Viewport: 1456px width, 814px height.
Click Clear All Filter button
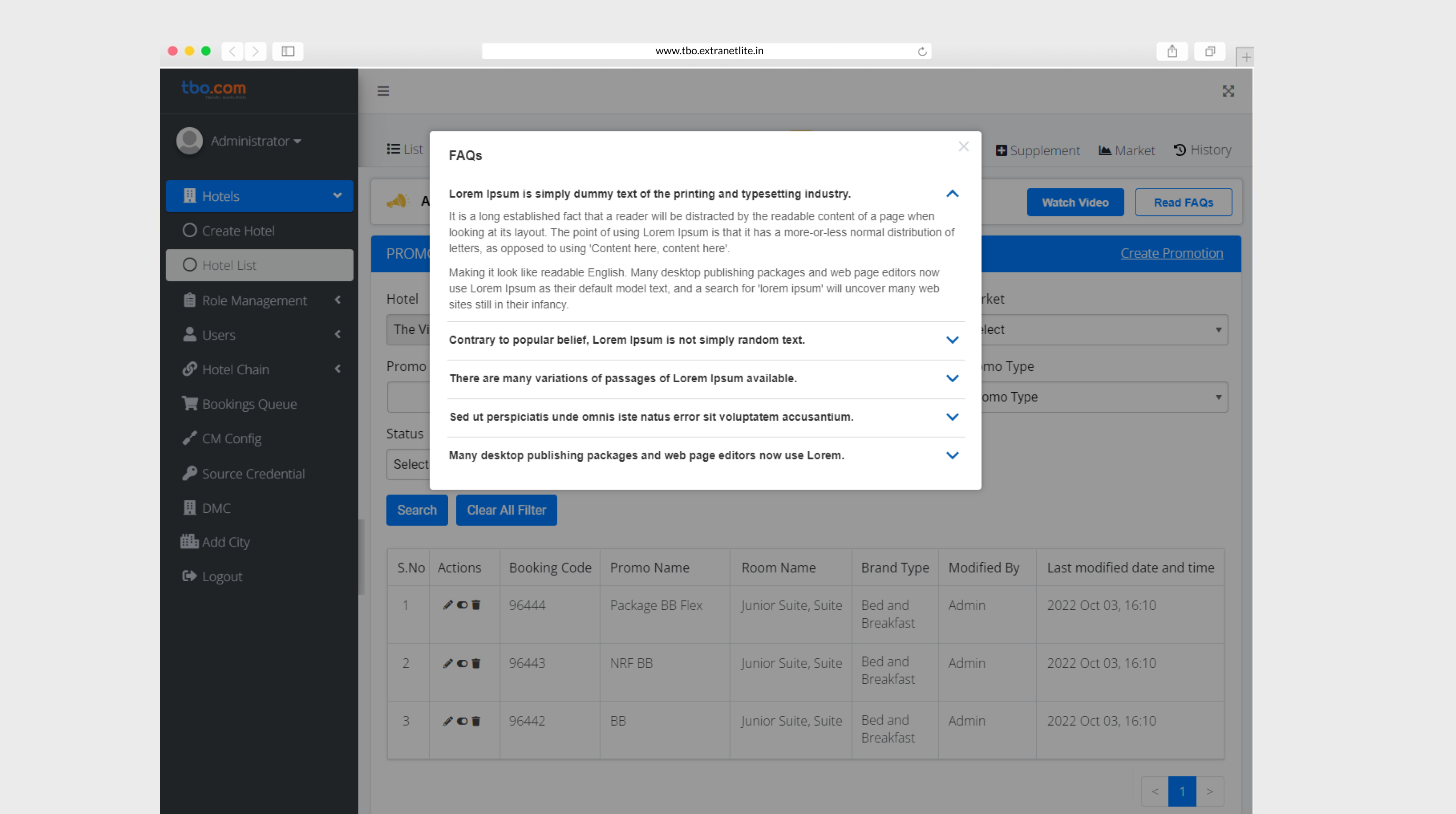click(506, 510)
